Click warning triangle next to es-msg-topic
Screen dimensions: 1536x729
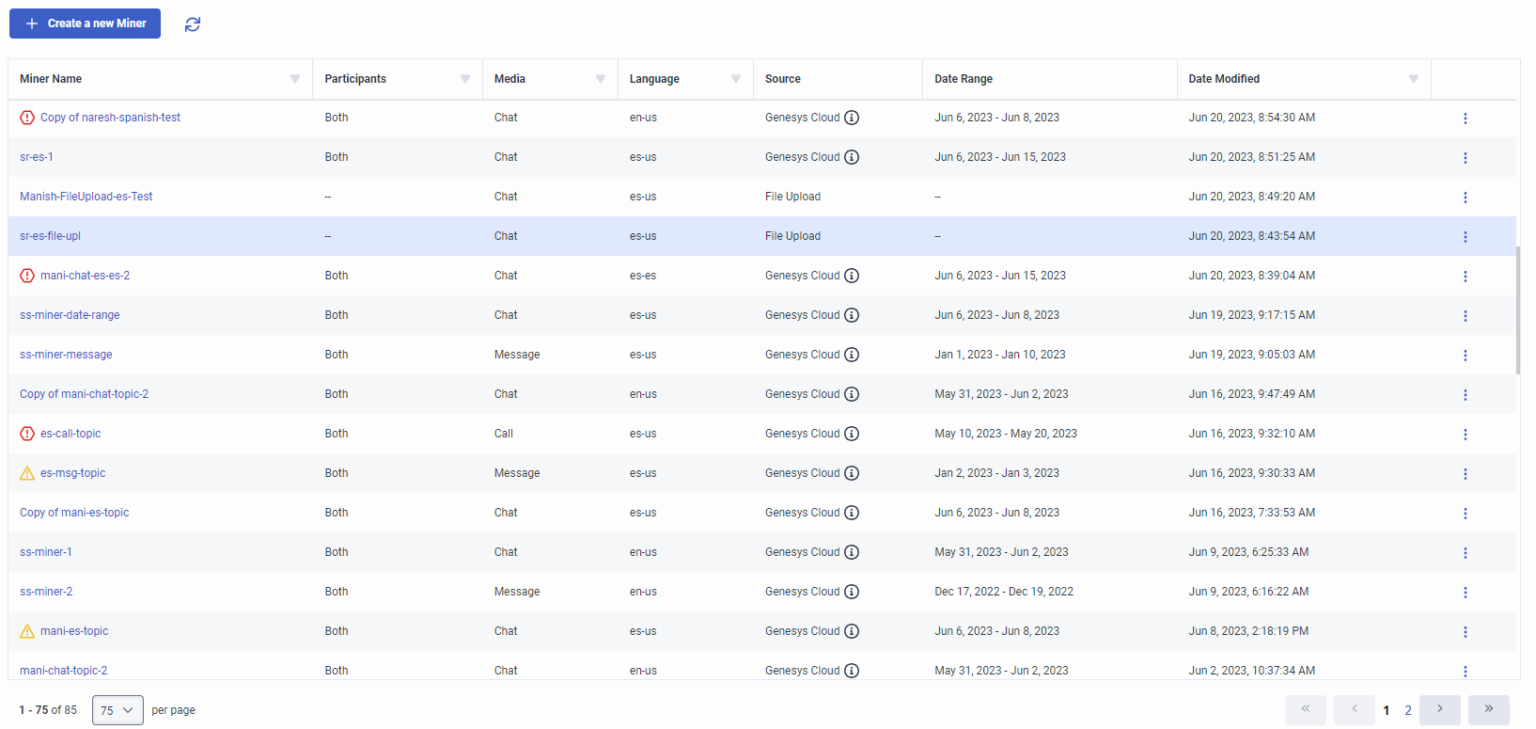pyautogui.click(x=27, y=473)
